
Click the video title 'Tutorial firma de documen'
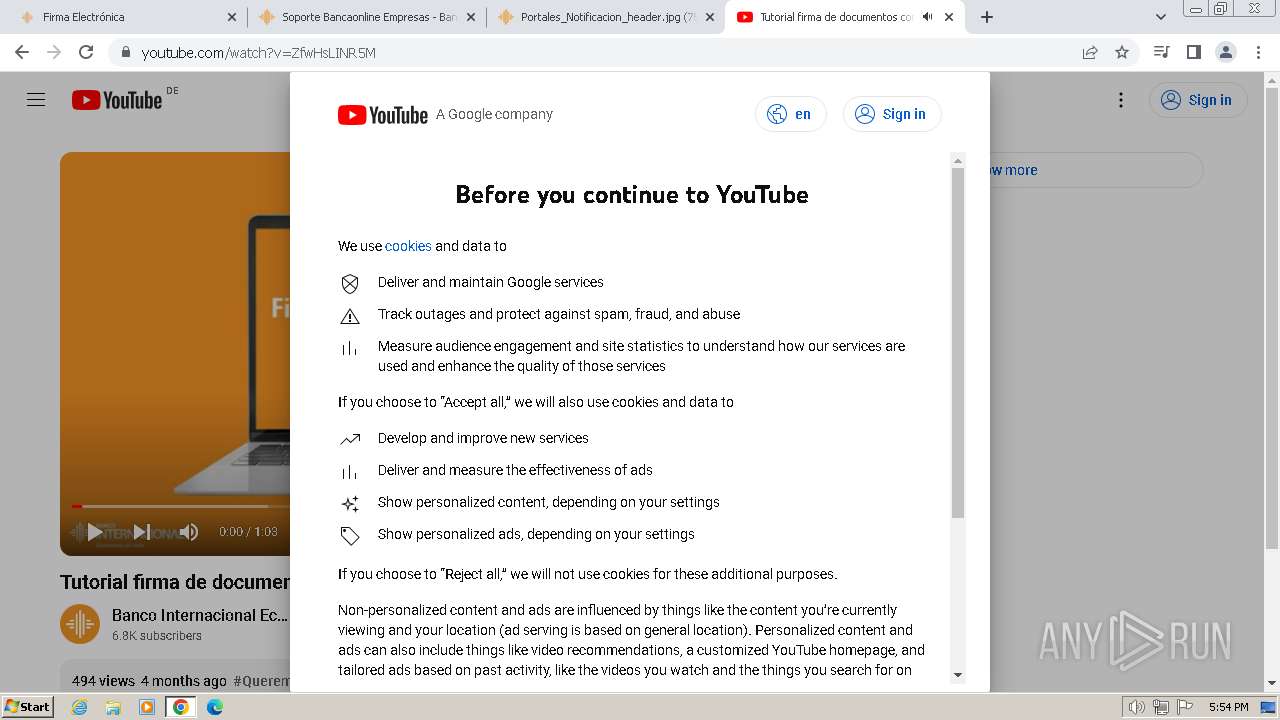click(175, 582)
